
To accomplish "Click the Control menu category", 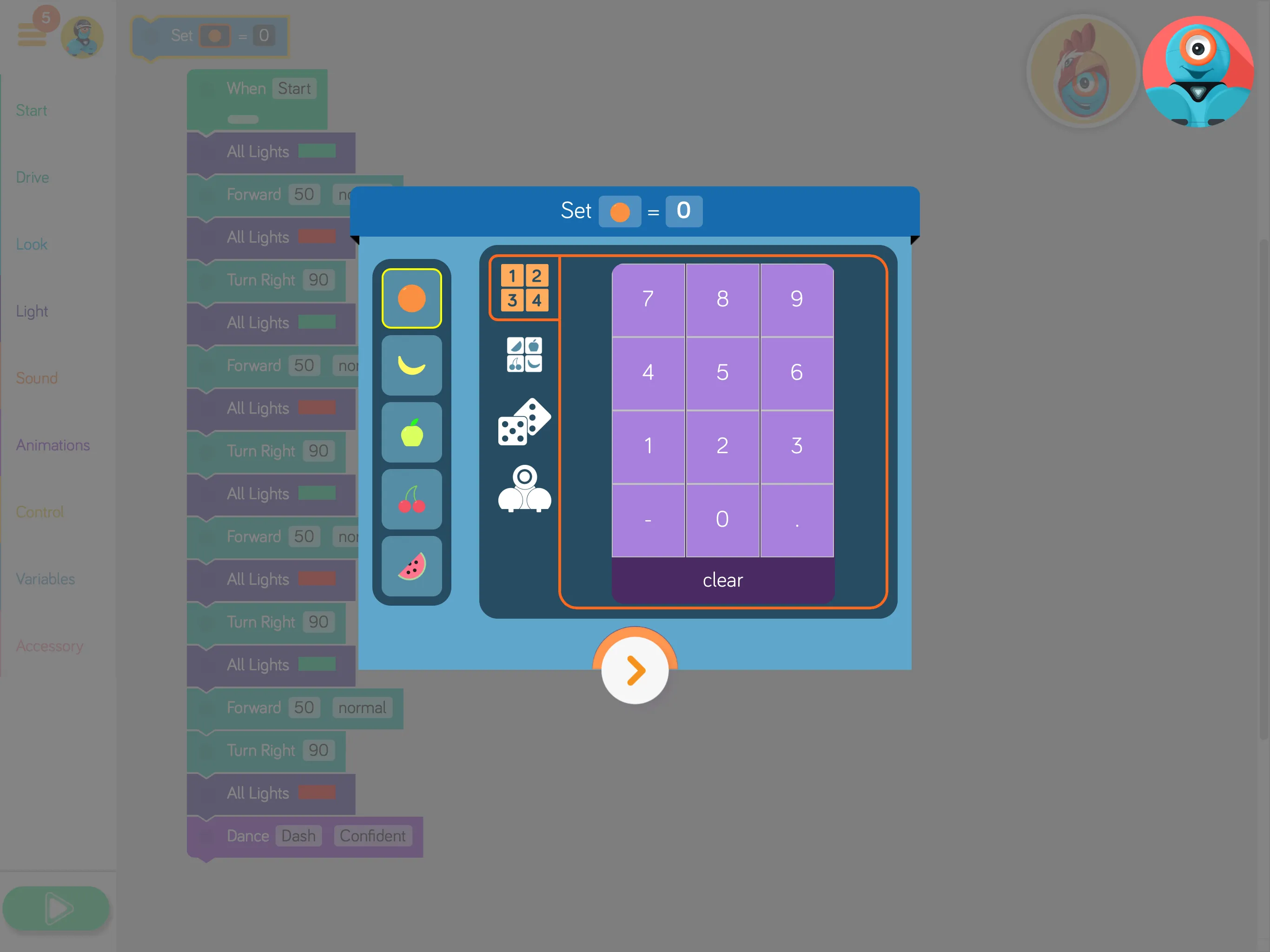I will pos(40,511).
